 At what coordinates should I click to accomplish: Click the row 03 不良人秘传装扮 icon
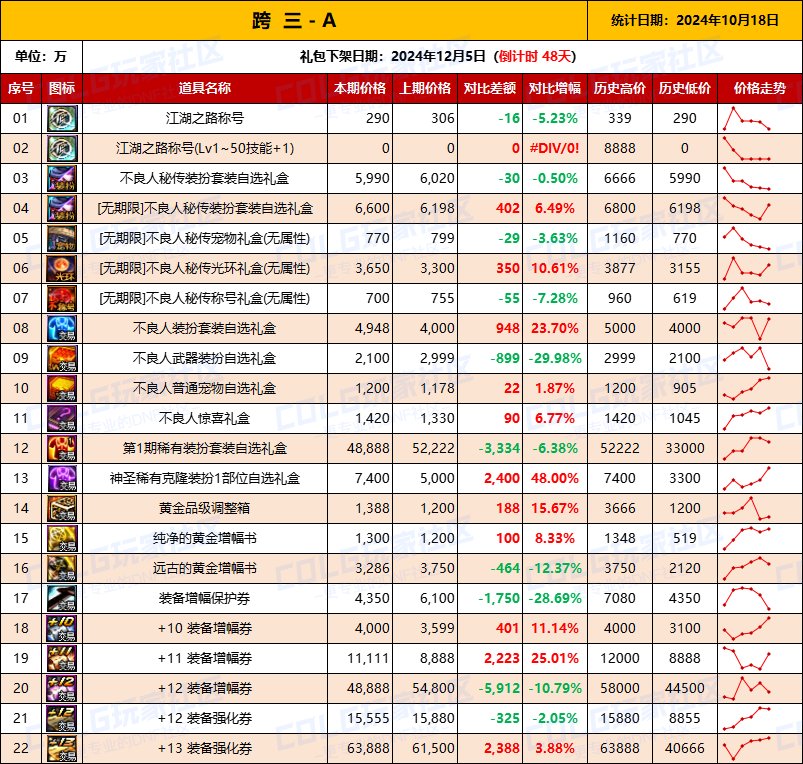[62, 178]
